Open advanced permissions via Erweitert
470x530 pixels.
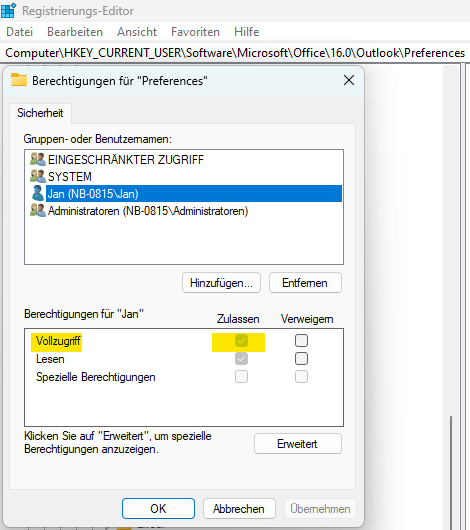coord(298,443)
